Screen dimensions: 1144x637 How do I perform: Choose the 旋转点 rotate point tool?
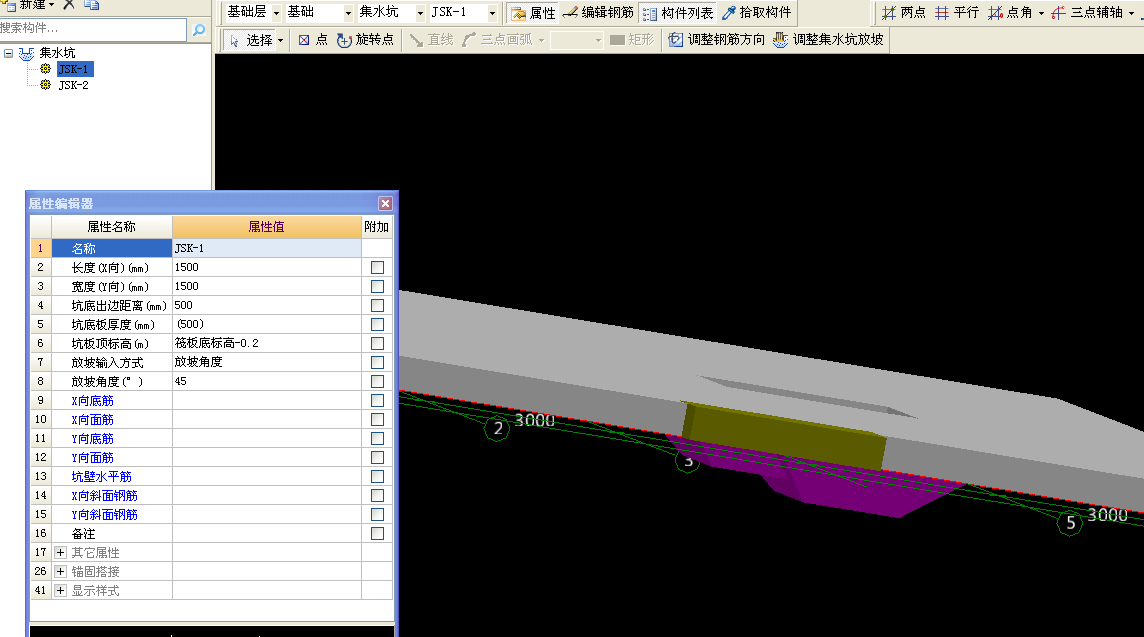point(365,40)
